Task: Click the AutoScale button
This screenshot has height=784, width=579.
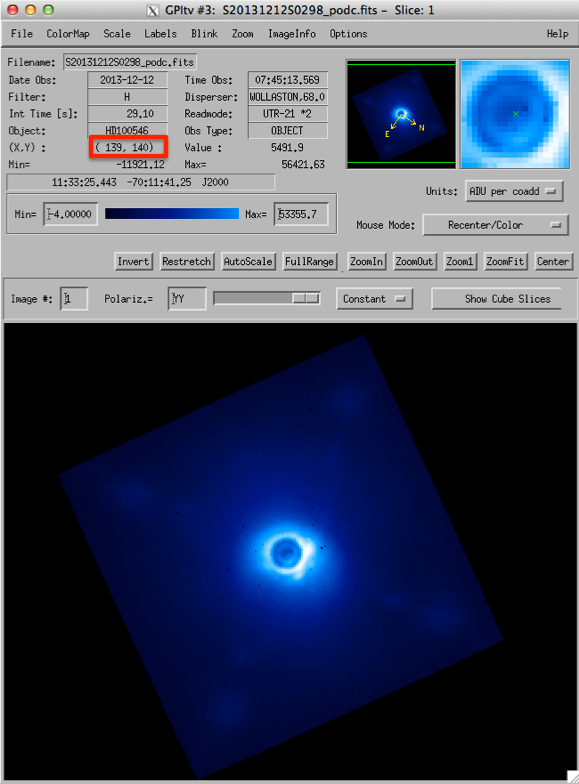Action: point(248,262)
